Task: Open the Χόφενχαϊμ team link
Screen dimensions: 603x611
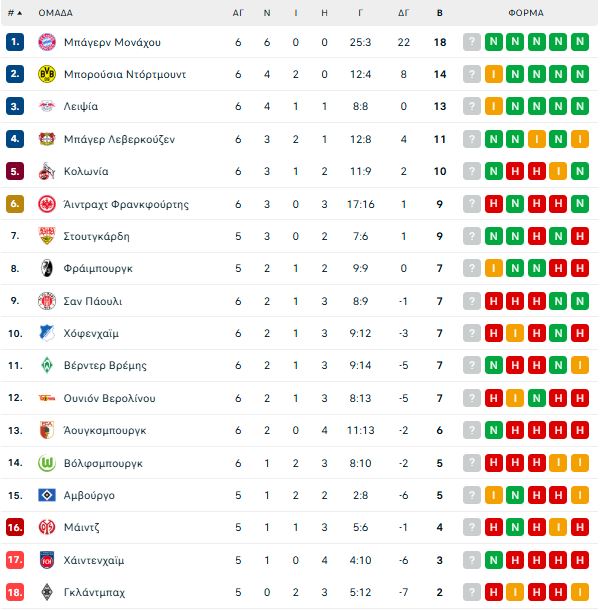Action: click(93, 333)
